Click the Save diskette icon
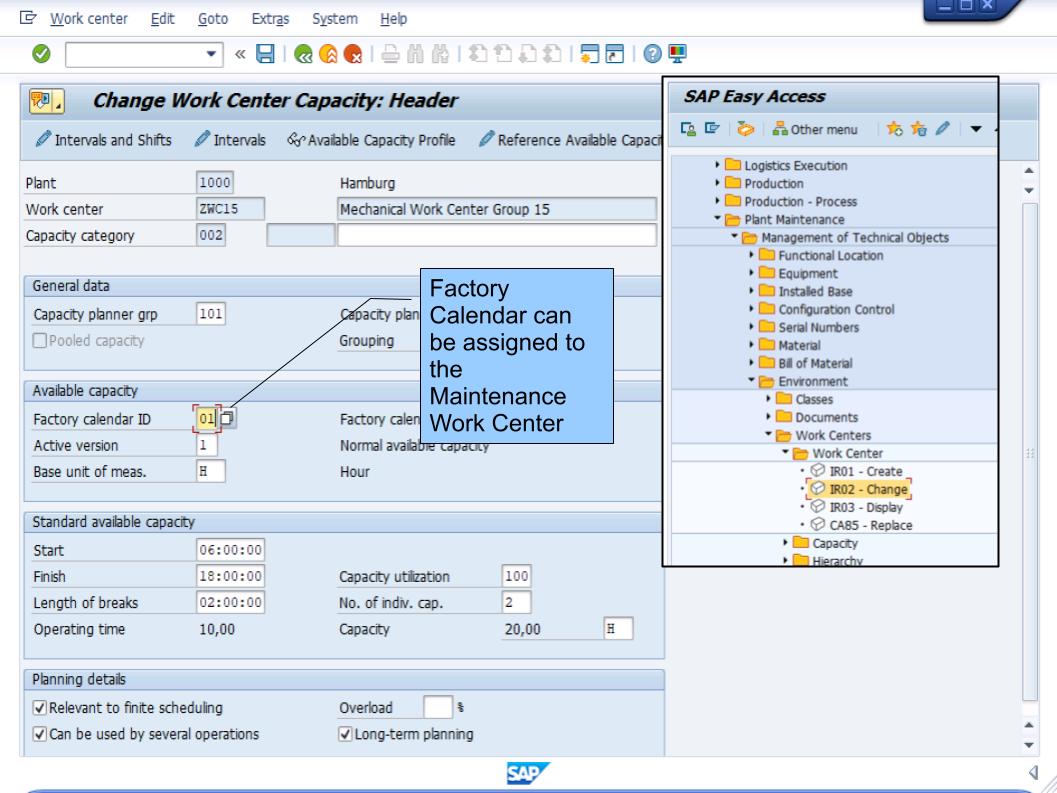1057x793 pixels. pyautogui.click(x=266, y=53)
